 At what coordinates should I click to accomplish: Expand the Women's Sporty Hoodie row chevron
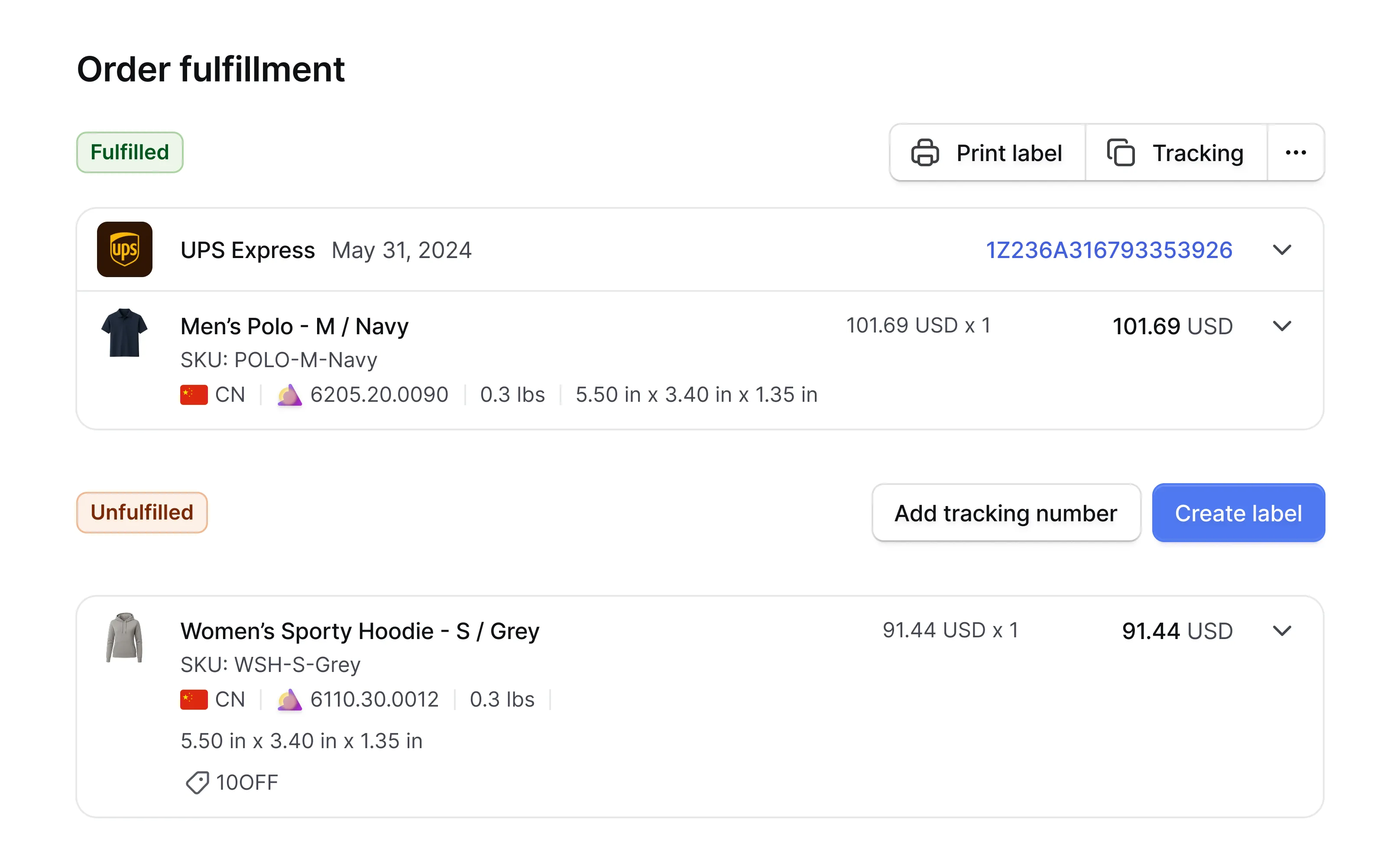[x=1282, y=631]
